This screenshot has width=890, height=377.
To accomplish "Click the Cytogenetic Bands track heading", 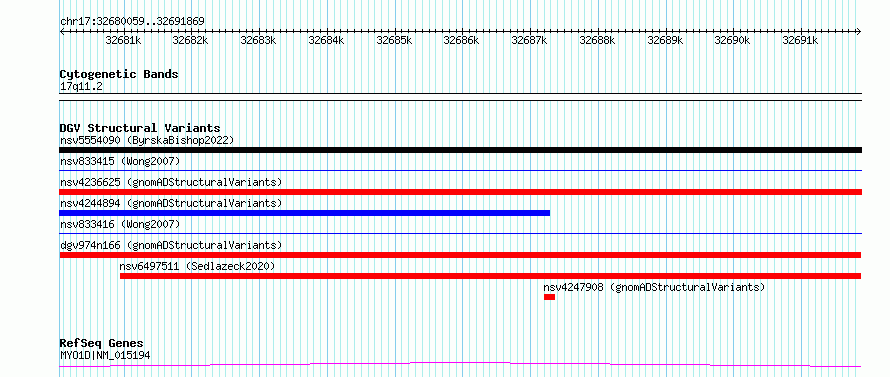I will pyautogui.click(x=119, y=74).
